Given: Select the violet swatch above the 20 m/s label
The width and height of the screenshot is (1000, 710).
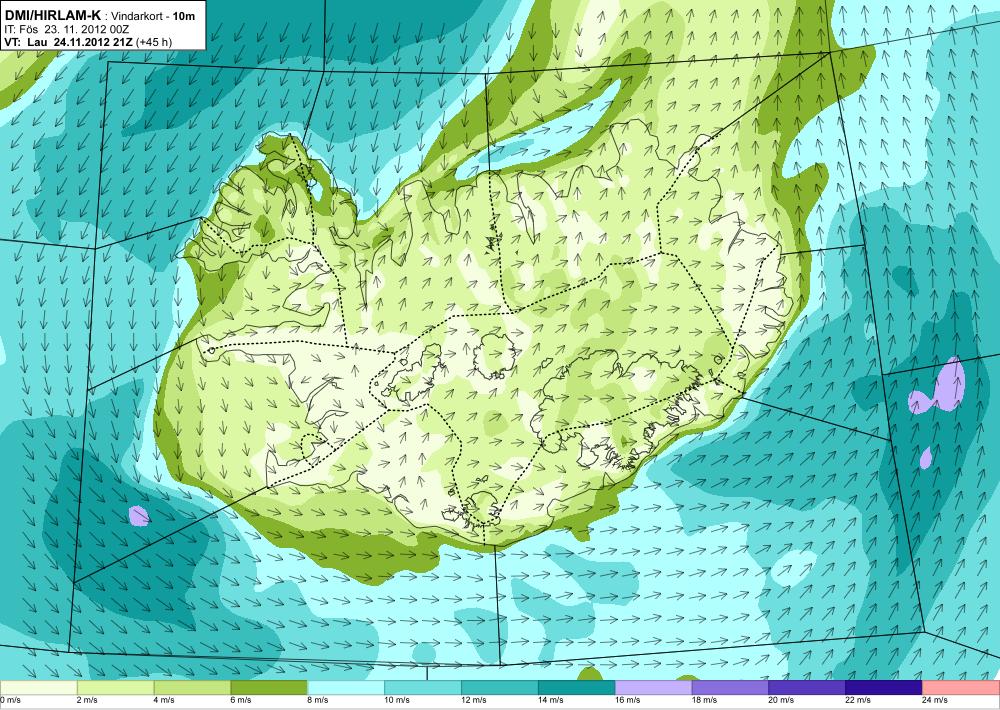Looking at the screenshot, I should point(807,688).
